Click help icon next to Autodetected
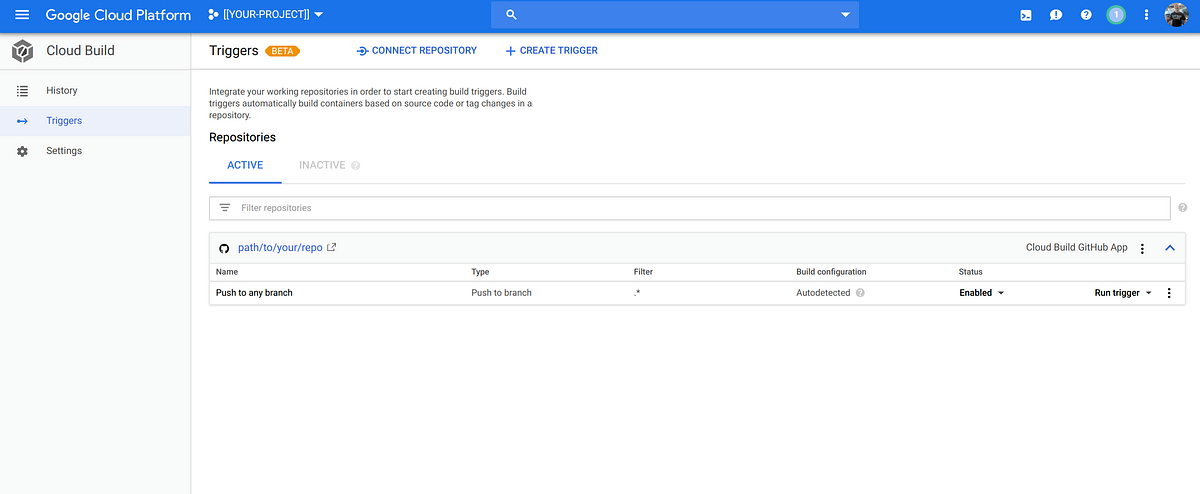The image size is (1200, 494). click(x=860, y=293)
